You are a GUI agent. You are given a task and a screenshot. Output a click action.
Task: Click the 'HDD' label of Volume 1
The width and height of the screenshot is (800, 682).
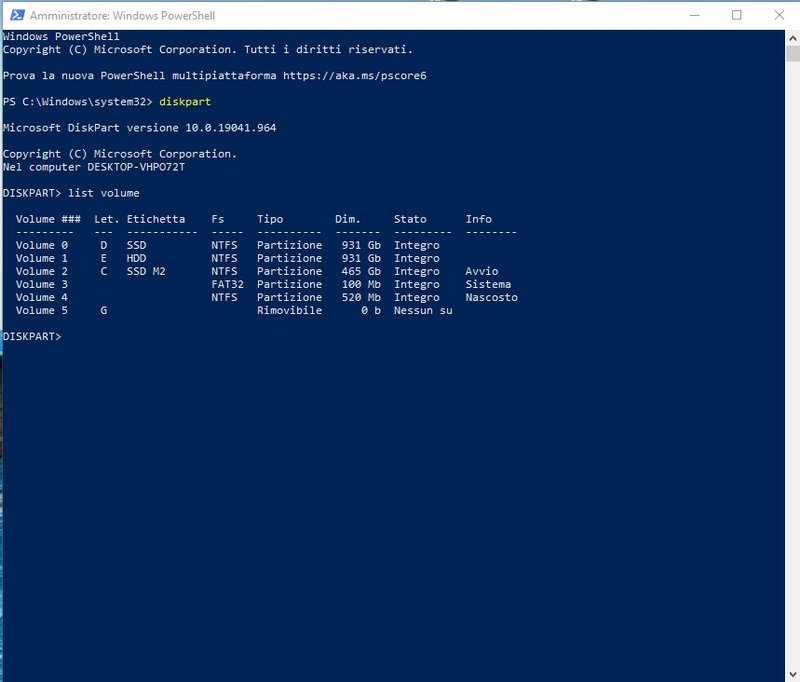click(x=136, y=258)
